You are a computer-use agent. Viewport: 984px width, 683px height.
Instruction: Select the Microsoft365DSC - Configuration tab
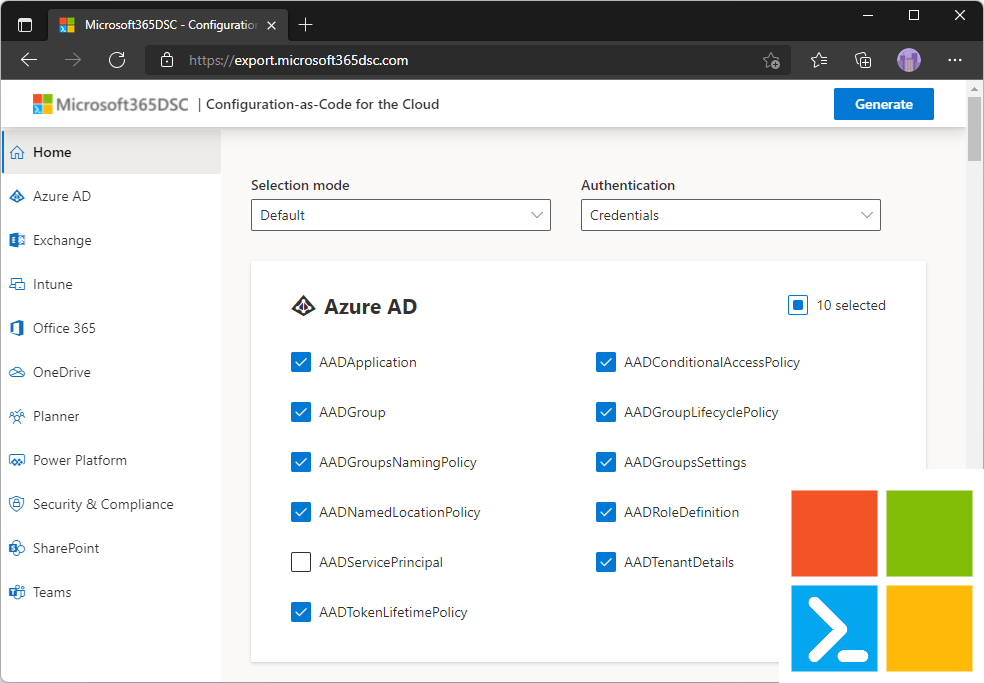(168, 25)
